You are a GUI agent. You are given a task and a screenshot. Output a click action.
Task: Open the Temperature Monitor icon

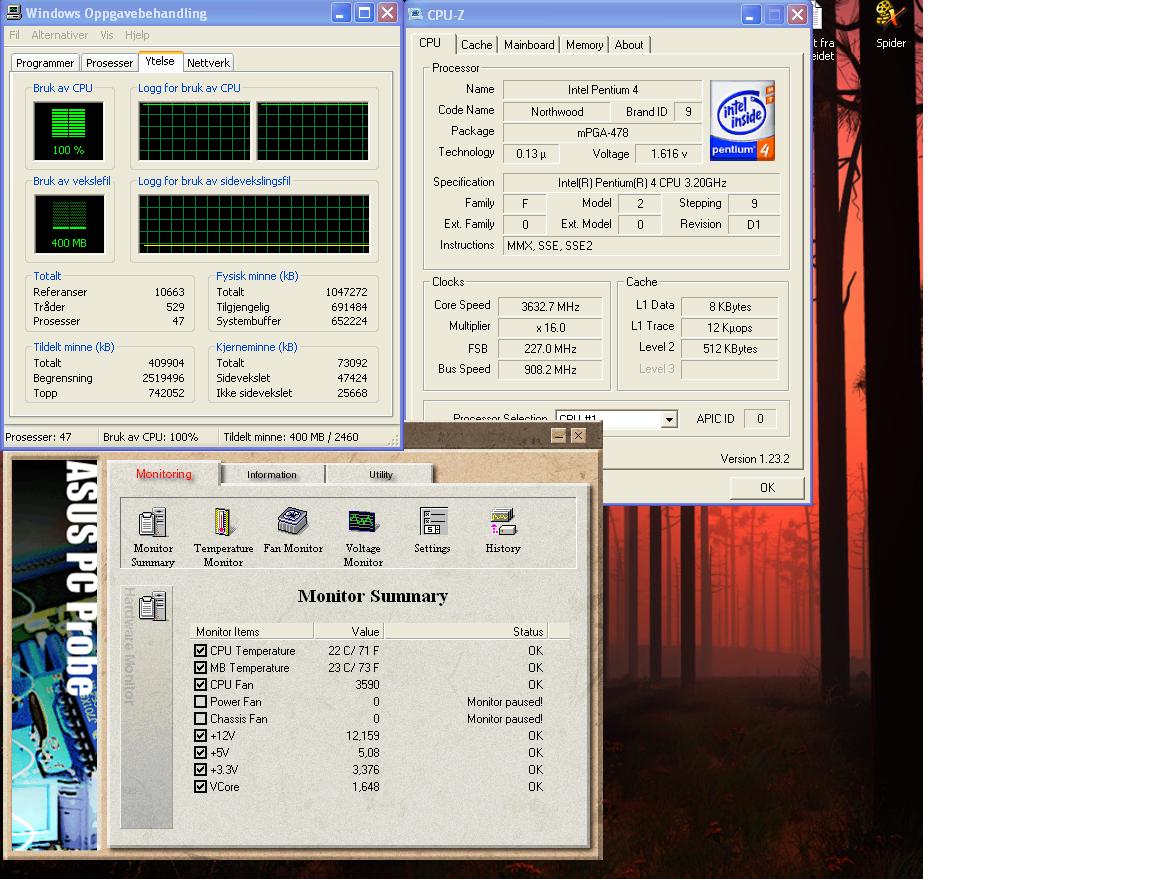[223, 536]
